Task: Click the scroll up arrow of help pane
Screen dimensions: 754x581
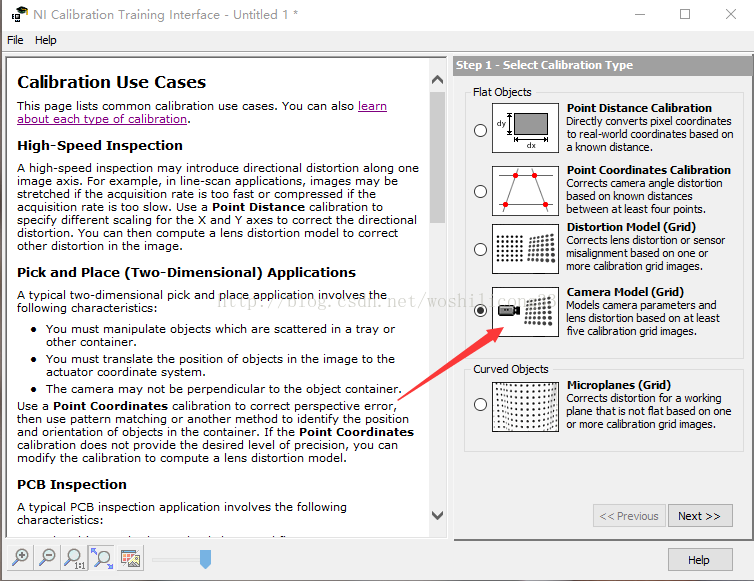Action: (x=437, y=79)
